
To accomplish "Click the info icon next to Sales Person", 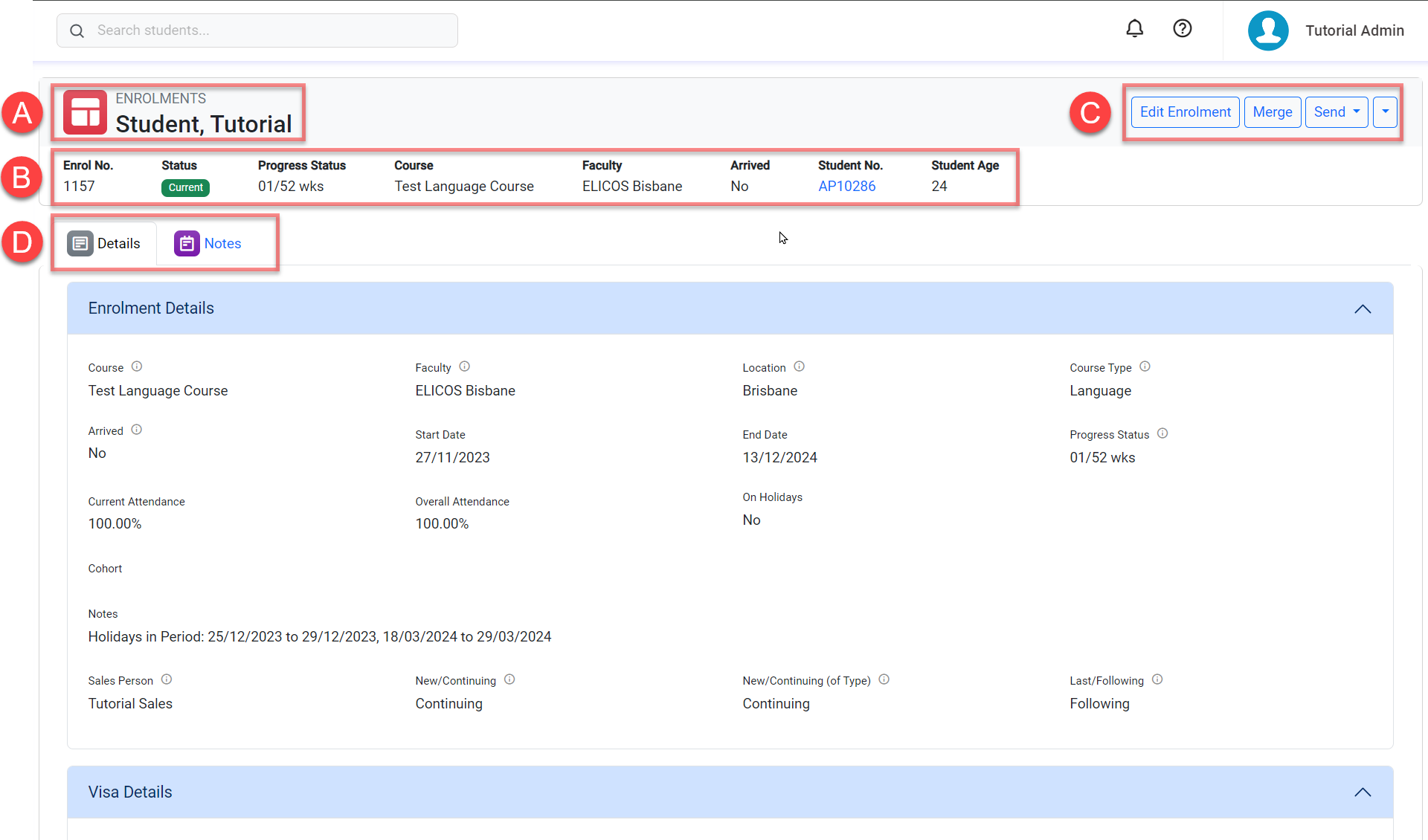I will pos(167,679).
